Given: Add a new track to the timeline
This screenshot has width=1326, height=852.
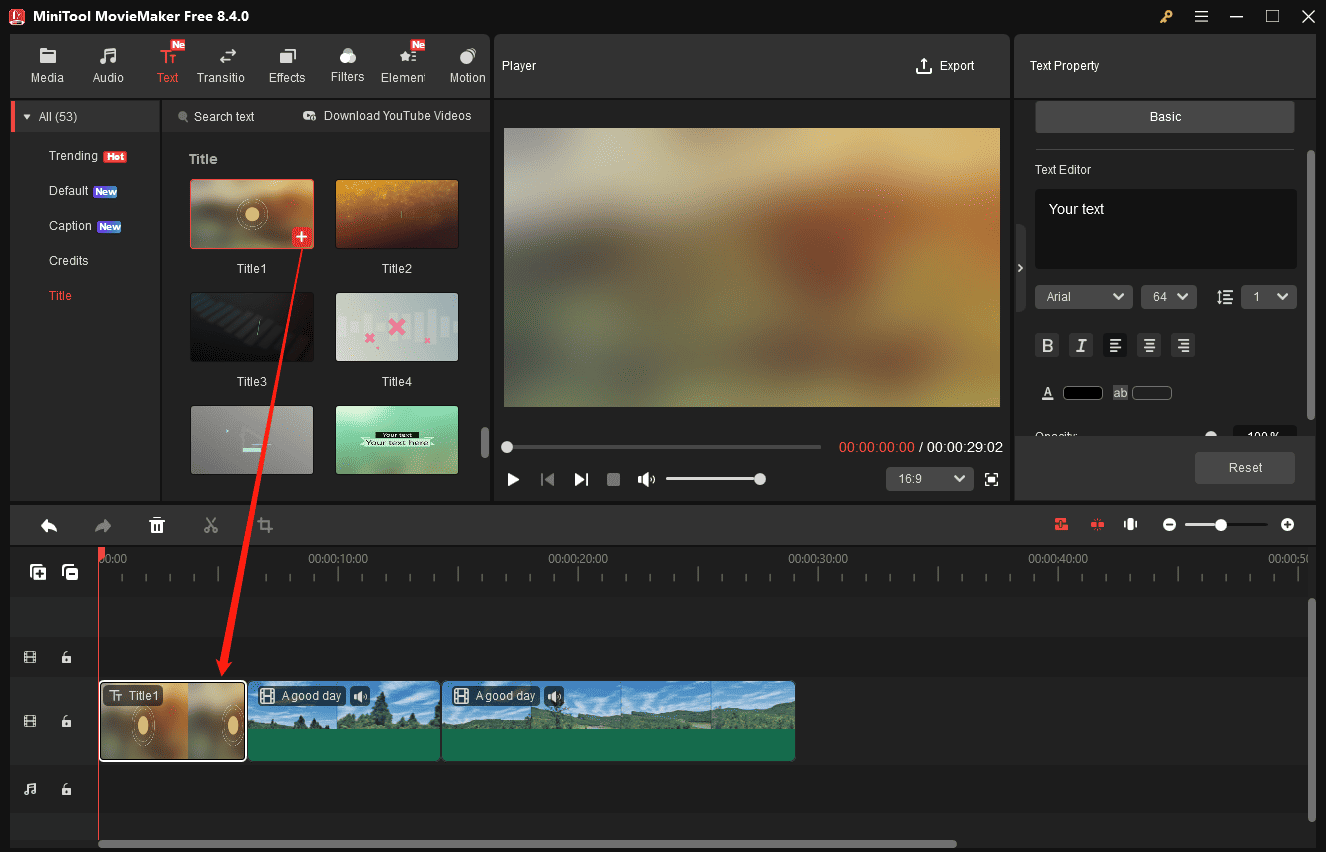Looking at the screenshot, I should [38, 572].
